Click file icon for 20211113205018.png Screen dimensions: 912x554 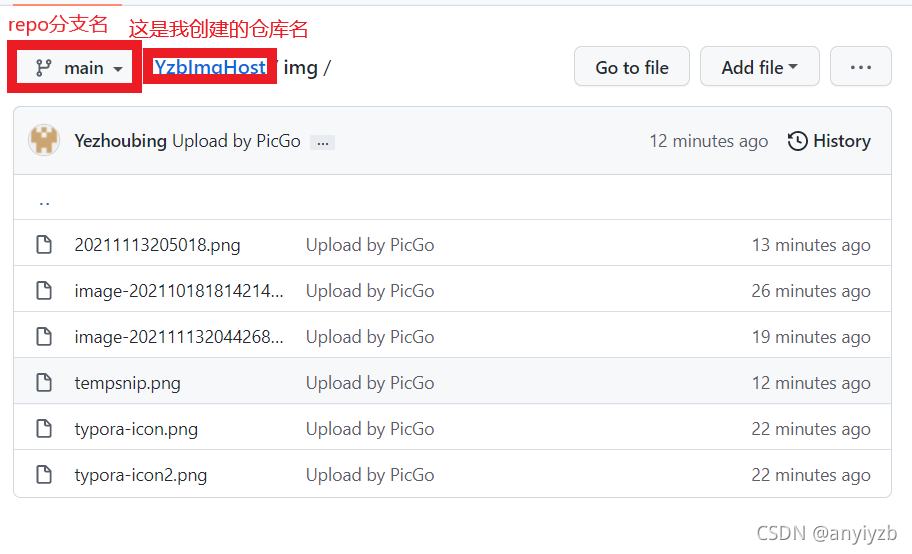(x=44, y=244)
